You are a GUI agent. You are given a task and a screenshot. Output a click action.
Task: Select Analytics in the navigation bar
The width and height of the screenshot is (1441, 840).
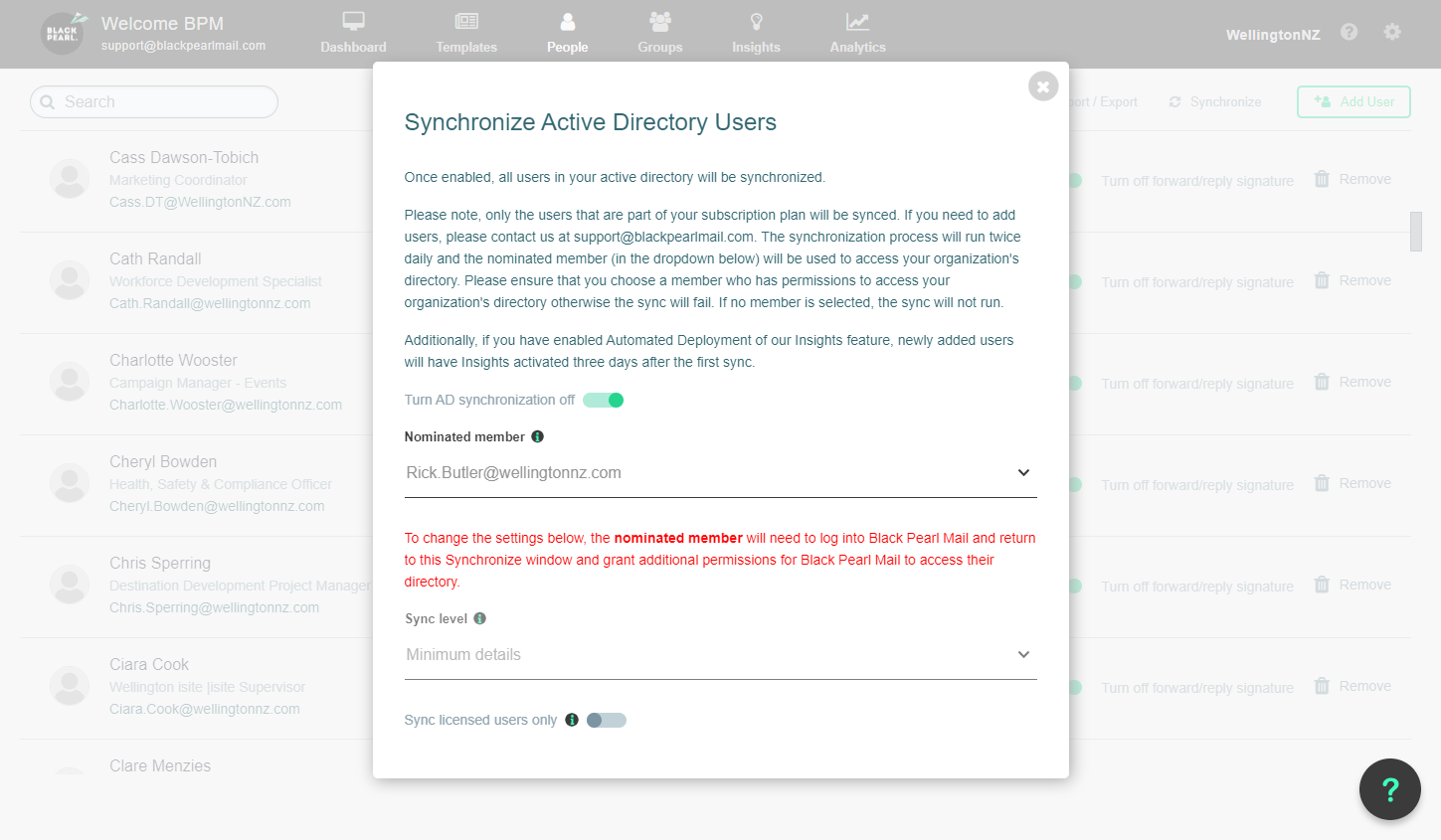856,19
